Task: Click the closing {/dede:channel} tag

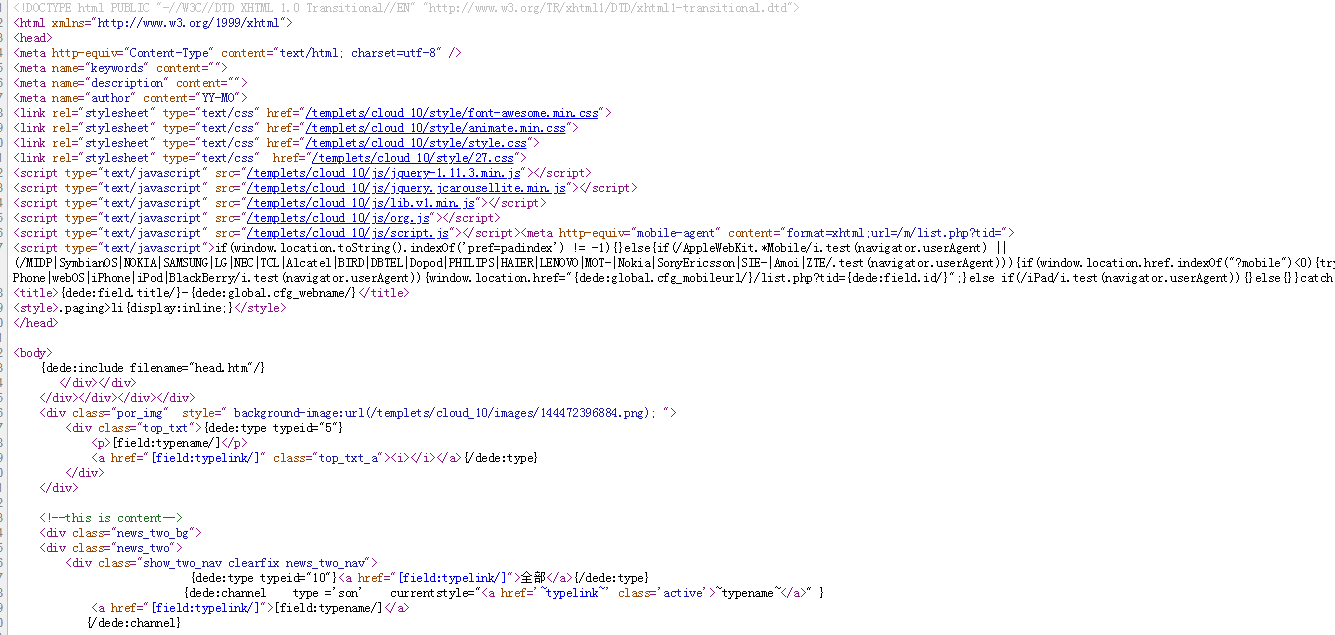Action: (134, 623)
